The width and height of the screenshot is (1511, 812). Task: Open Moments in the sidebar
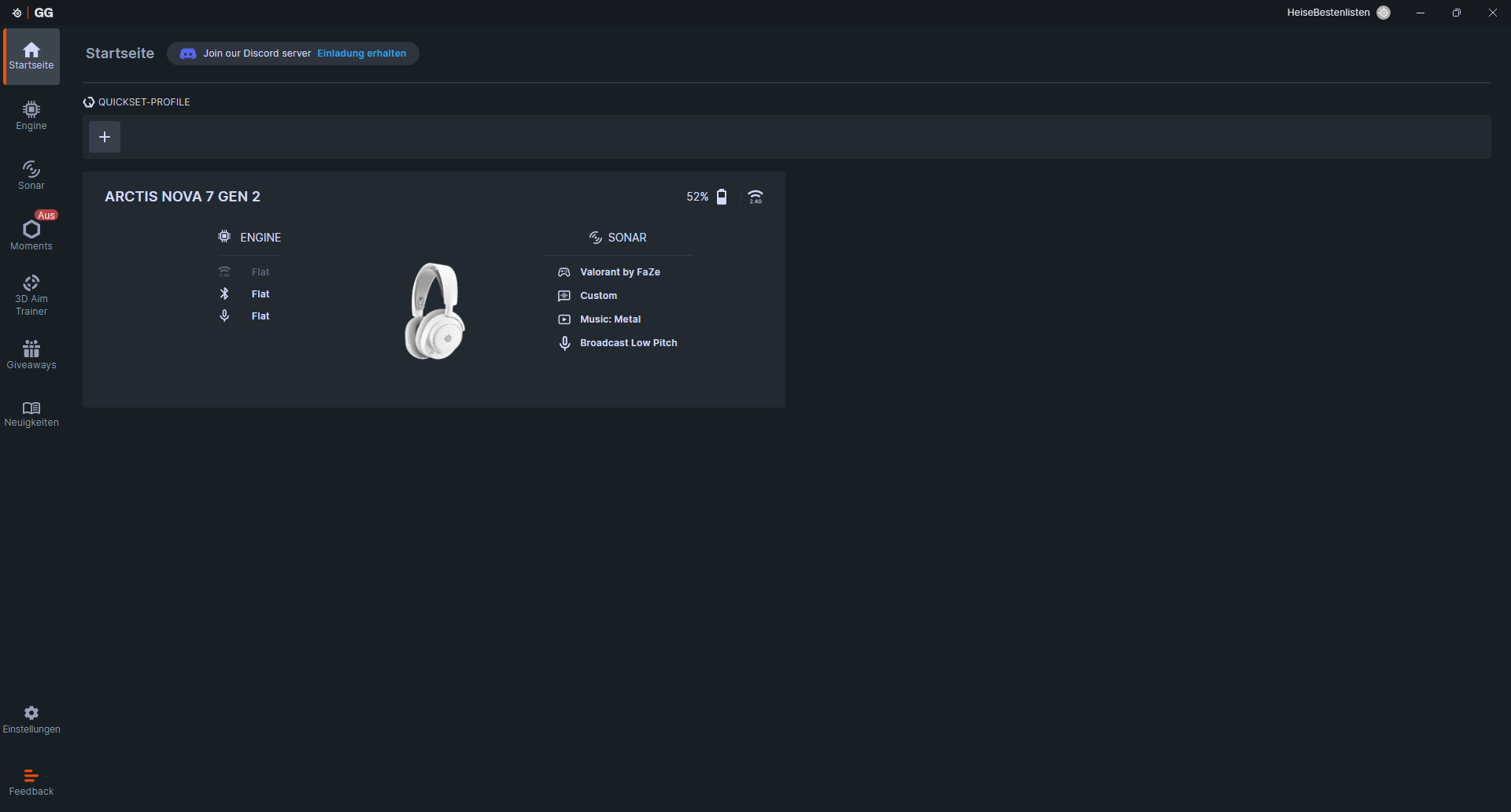point(31,235)
